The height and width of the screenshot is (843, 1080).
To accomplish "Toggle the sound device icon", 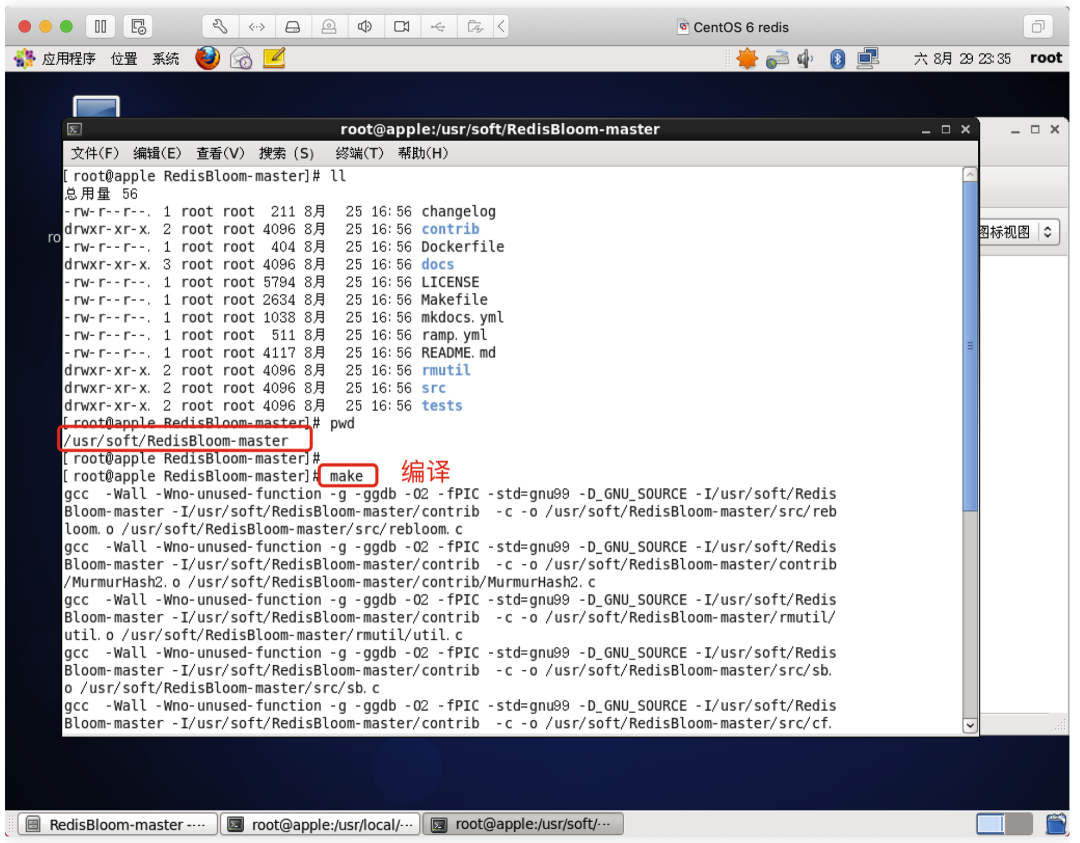I will click(x=365, y=27).
